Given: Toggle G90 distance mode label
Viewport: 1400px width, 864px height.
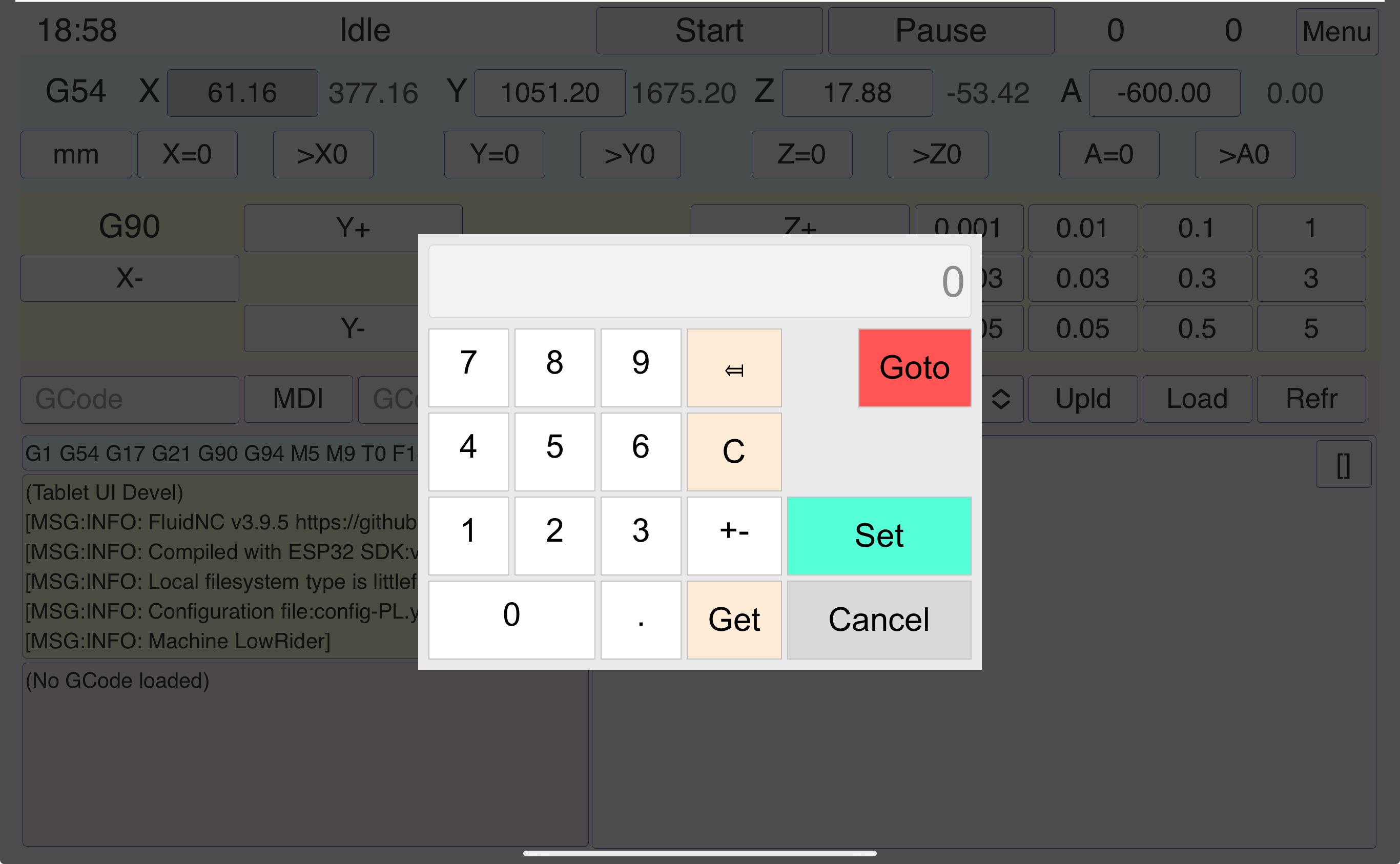Looking at the screenshot, I should pyautogui.click(x=129, y=227).
